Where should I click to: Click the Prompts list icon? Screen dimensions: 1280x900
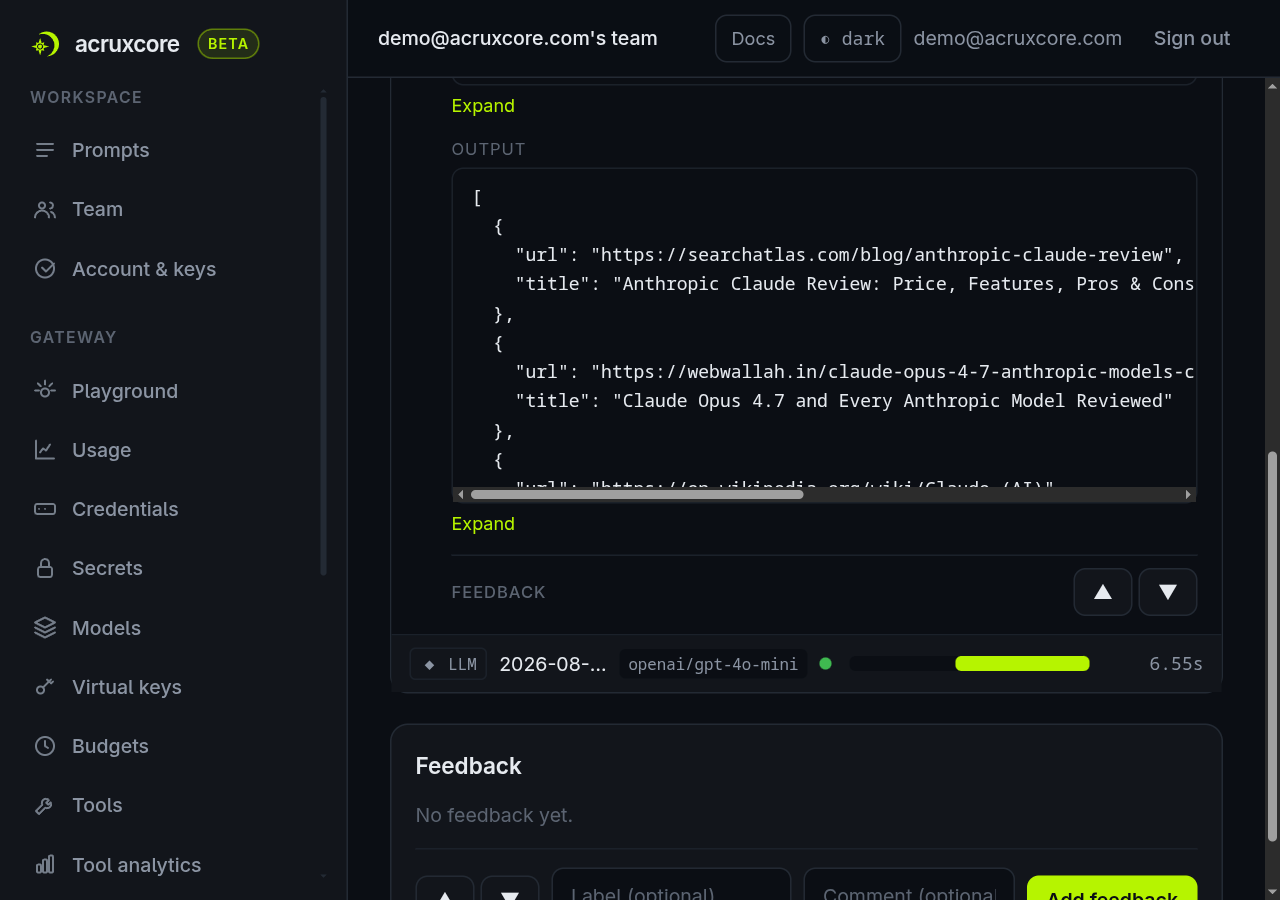(45, 150)
